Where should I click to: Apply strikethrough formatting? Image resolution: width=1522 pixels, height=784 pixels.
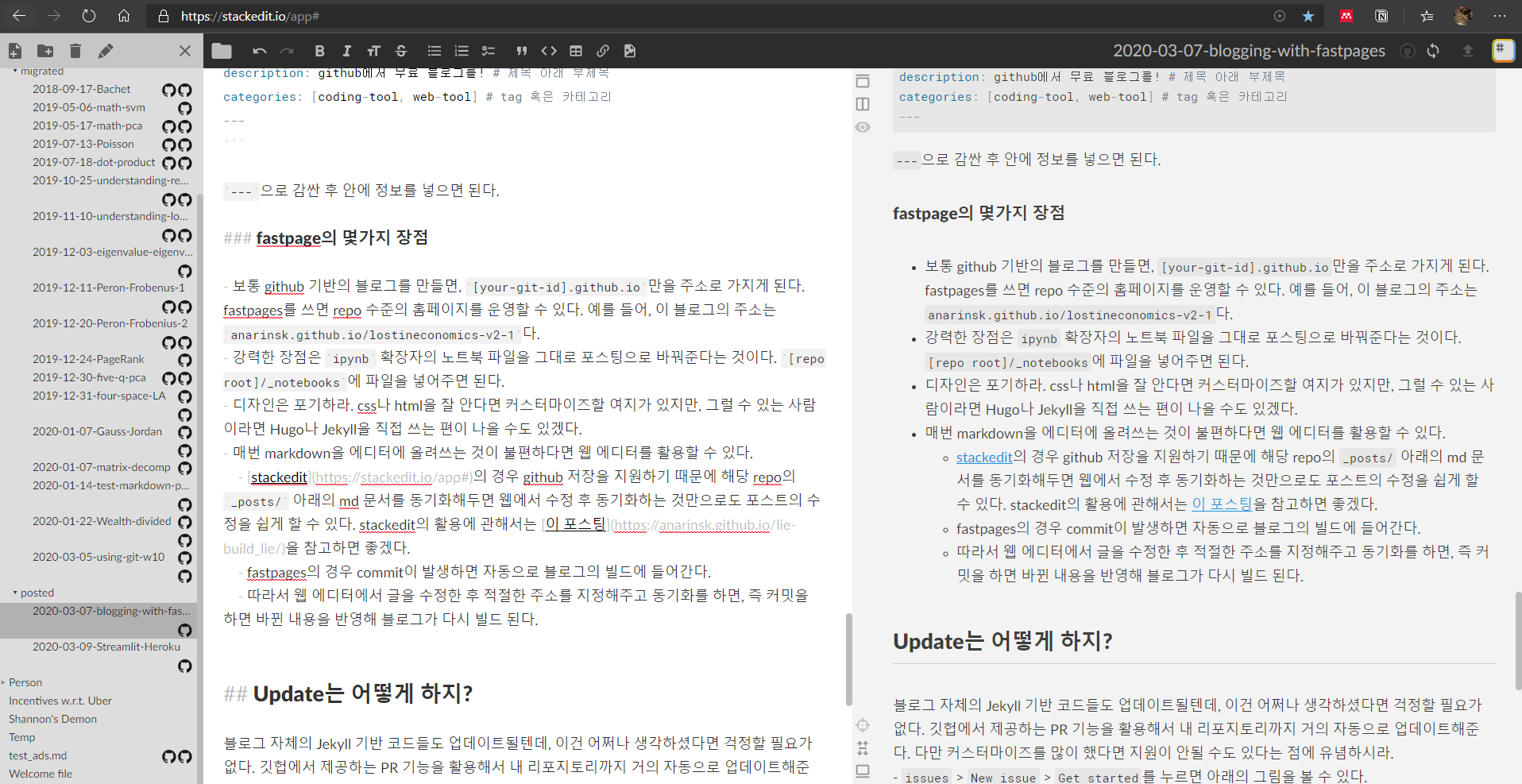click(x=401, y=51)
